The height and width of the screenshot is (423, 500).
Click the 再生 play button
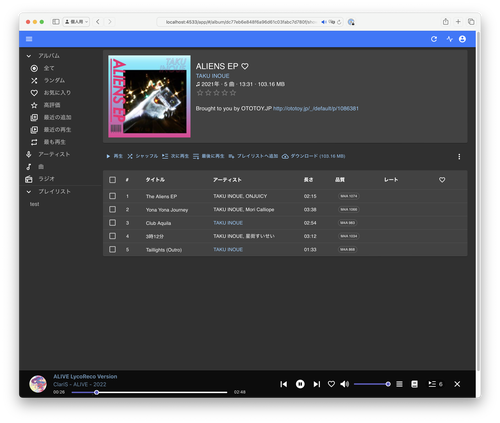click(x=114, y=156)
